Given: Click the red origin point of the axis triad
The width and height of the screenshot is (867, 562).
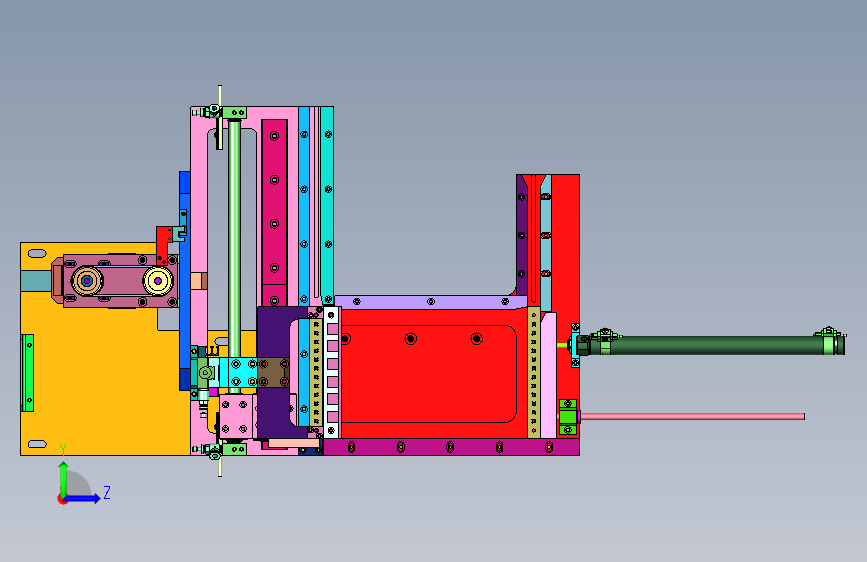Looking at the screenshot, I should (x=62, y=499).
